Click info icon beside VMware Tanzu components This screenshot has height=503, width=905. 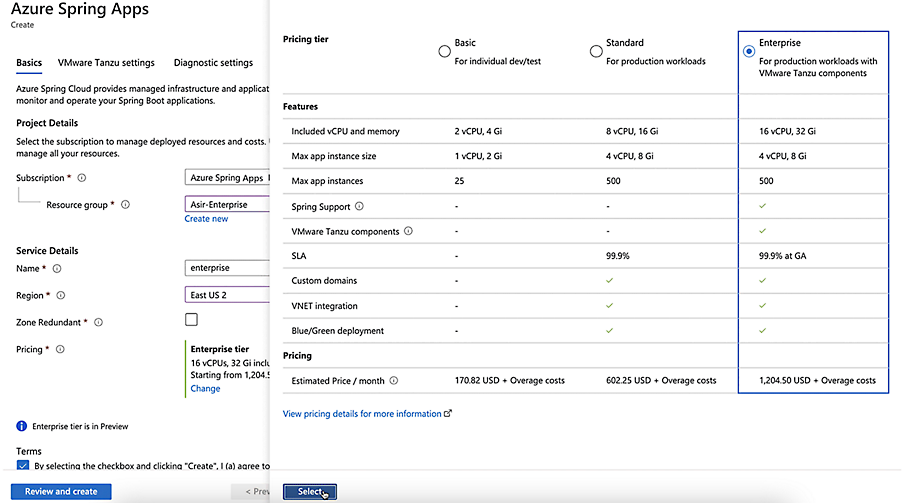click(408, 232)
